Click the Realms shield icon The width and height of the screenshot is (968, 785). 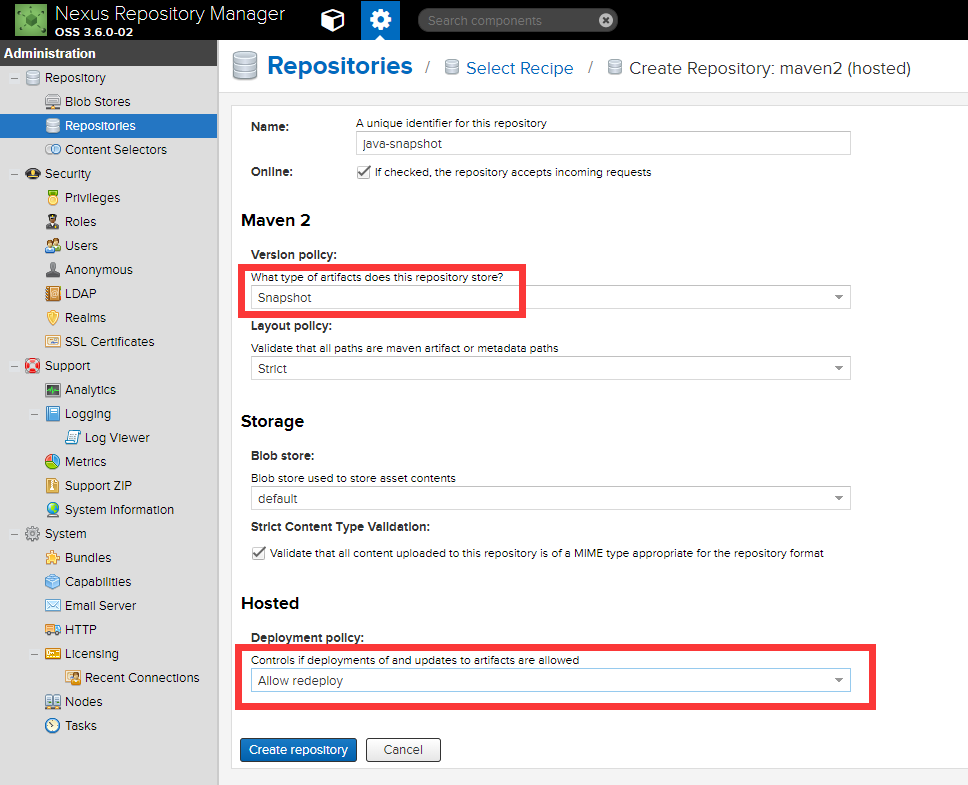click(x=53, y=318)
